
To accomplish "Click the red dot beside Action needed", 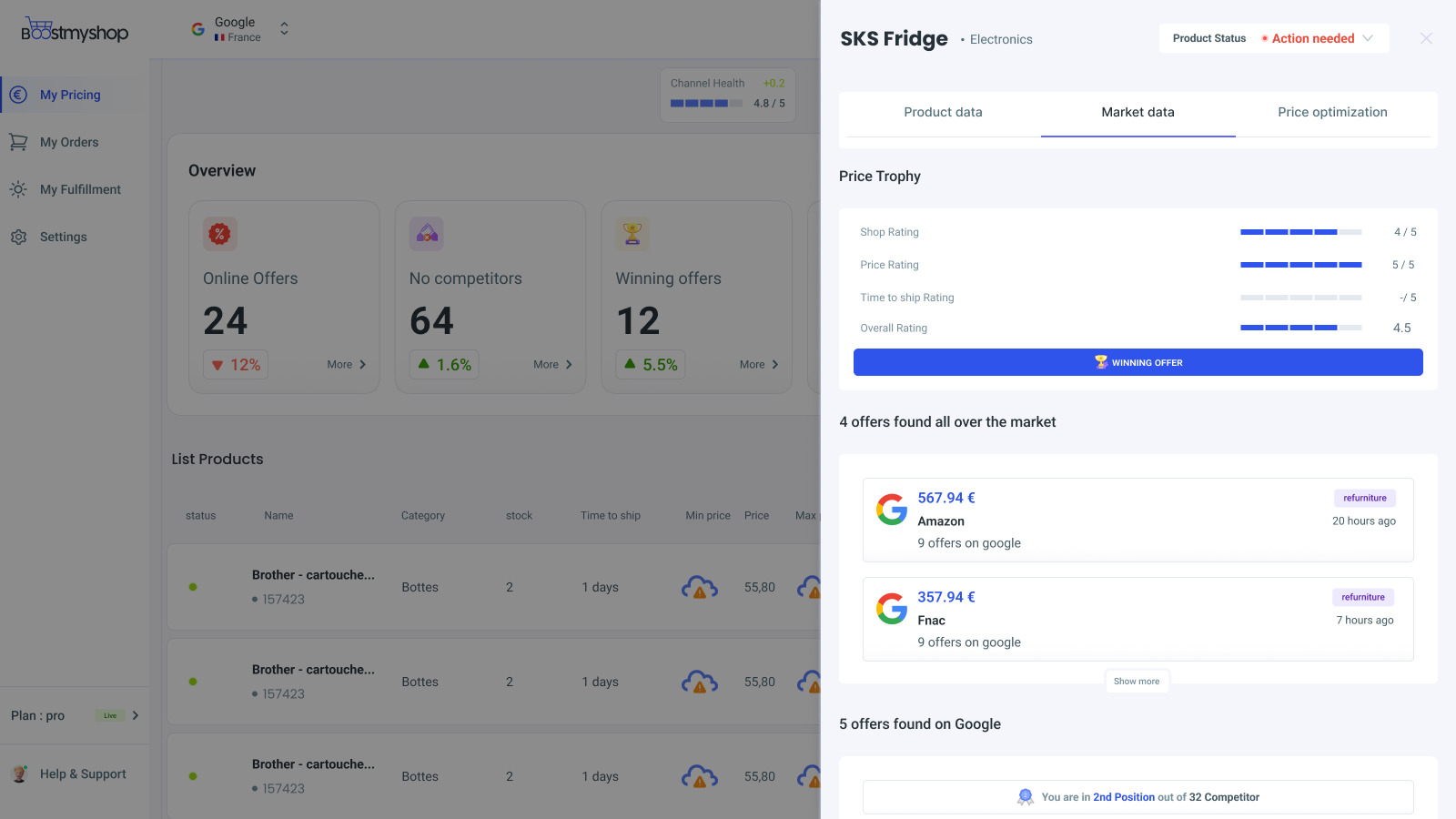I will point(1265,38).
